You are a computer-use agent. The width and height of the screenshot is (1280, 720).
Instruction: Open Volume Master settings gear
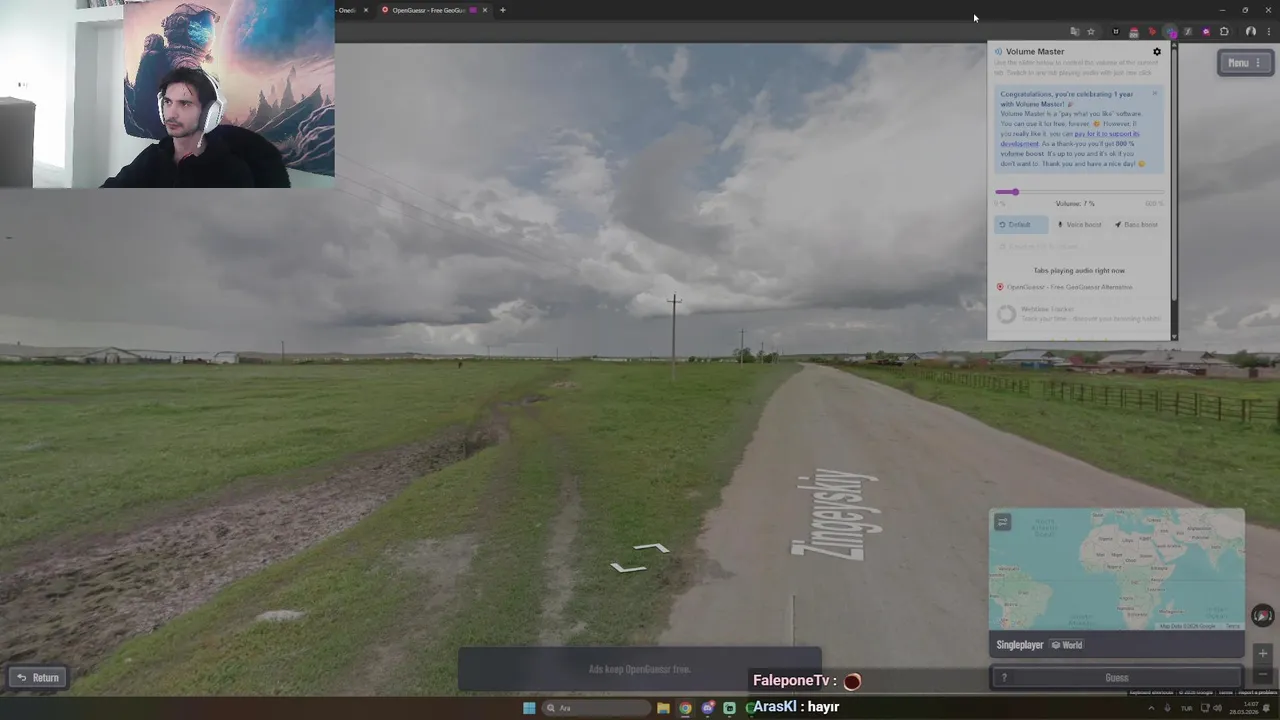click(1157, 52)
